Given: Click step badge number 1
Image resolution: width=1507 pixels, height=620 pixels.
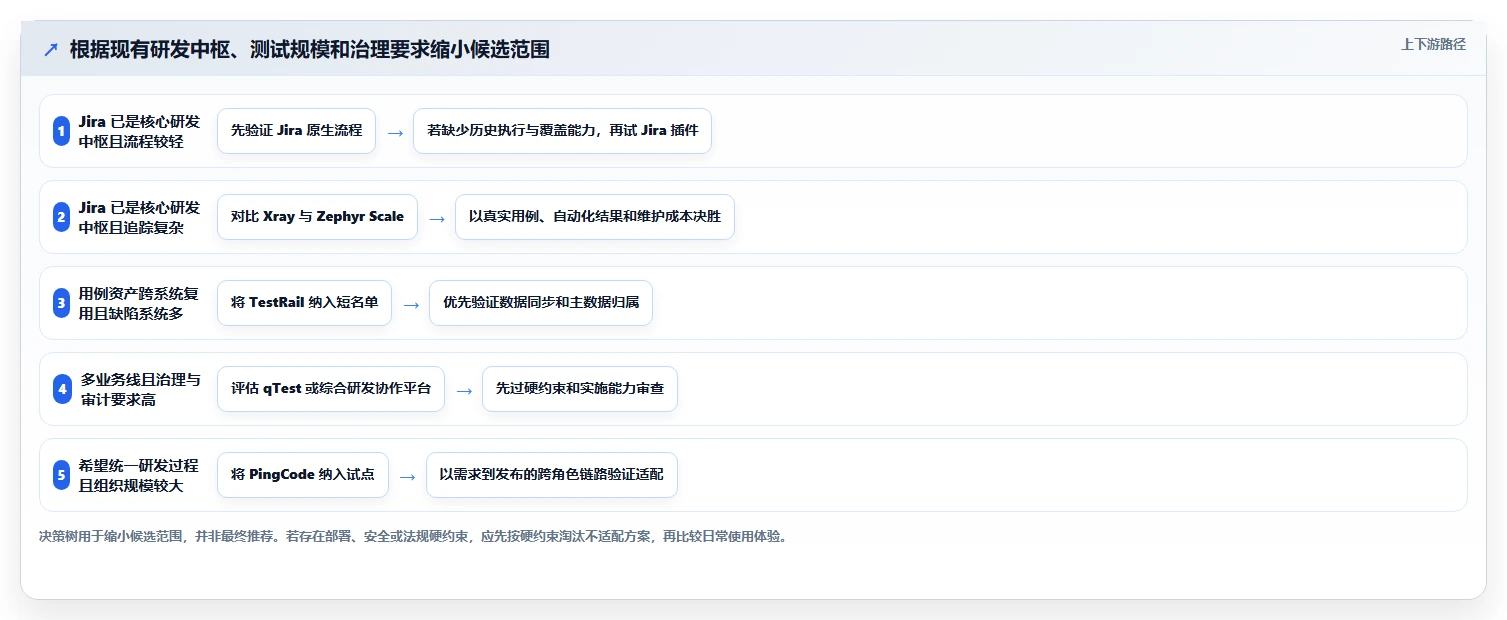Looking at the screenshot, I should click(x=61, y=131).
